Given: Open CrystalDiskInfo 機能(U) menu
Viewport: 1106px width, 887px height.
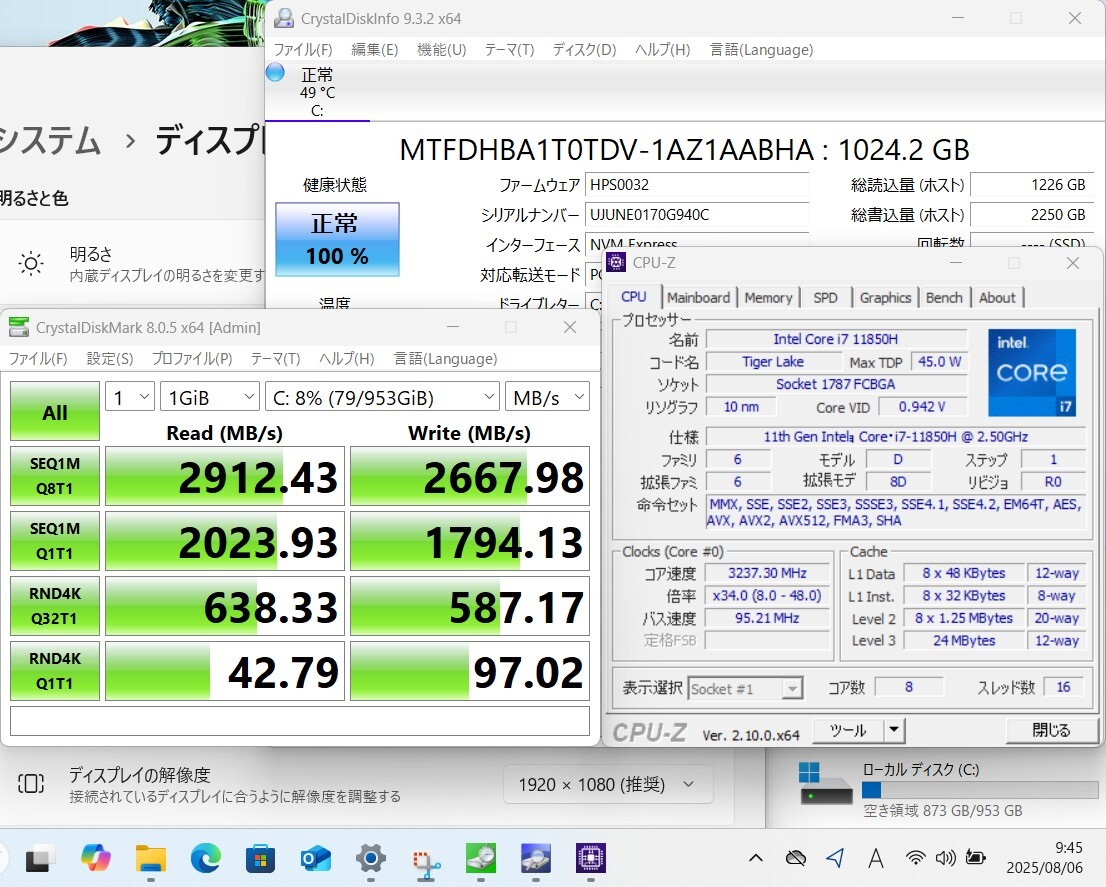Looking at the screenshot, I should pyautogui.click(x=442, y=50).
